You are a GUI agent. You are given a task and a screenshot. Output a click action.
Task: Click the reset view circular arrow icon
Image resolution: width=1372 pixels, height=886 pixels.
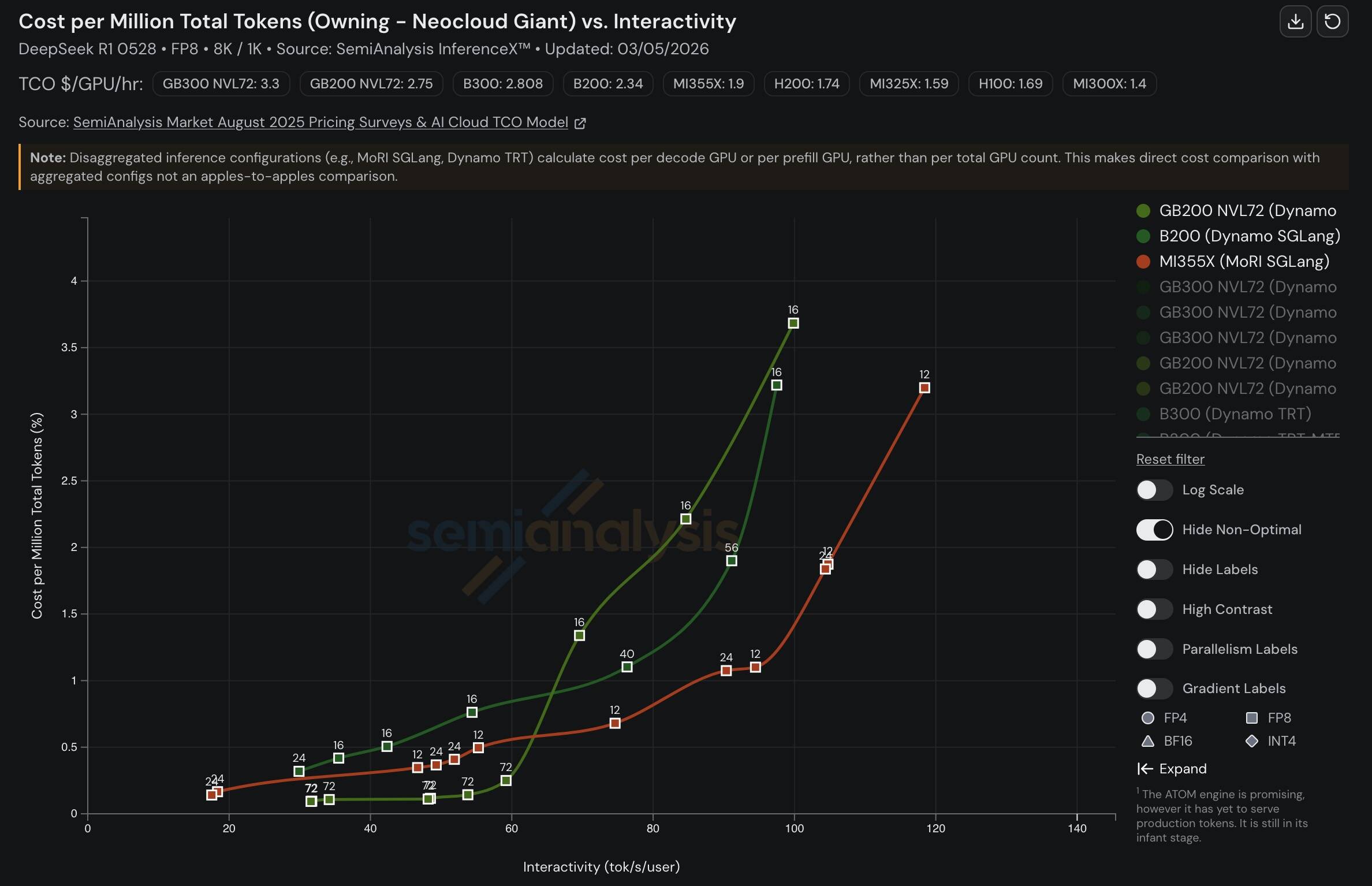tap(1332, 22)
